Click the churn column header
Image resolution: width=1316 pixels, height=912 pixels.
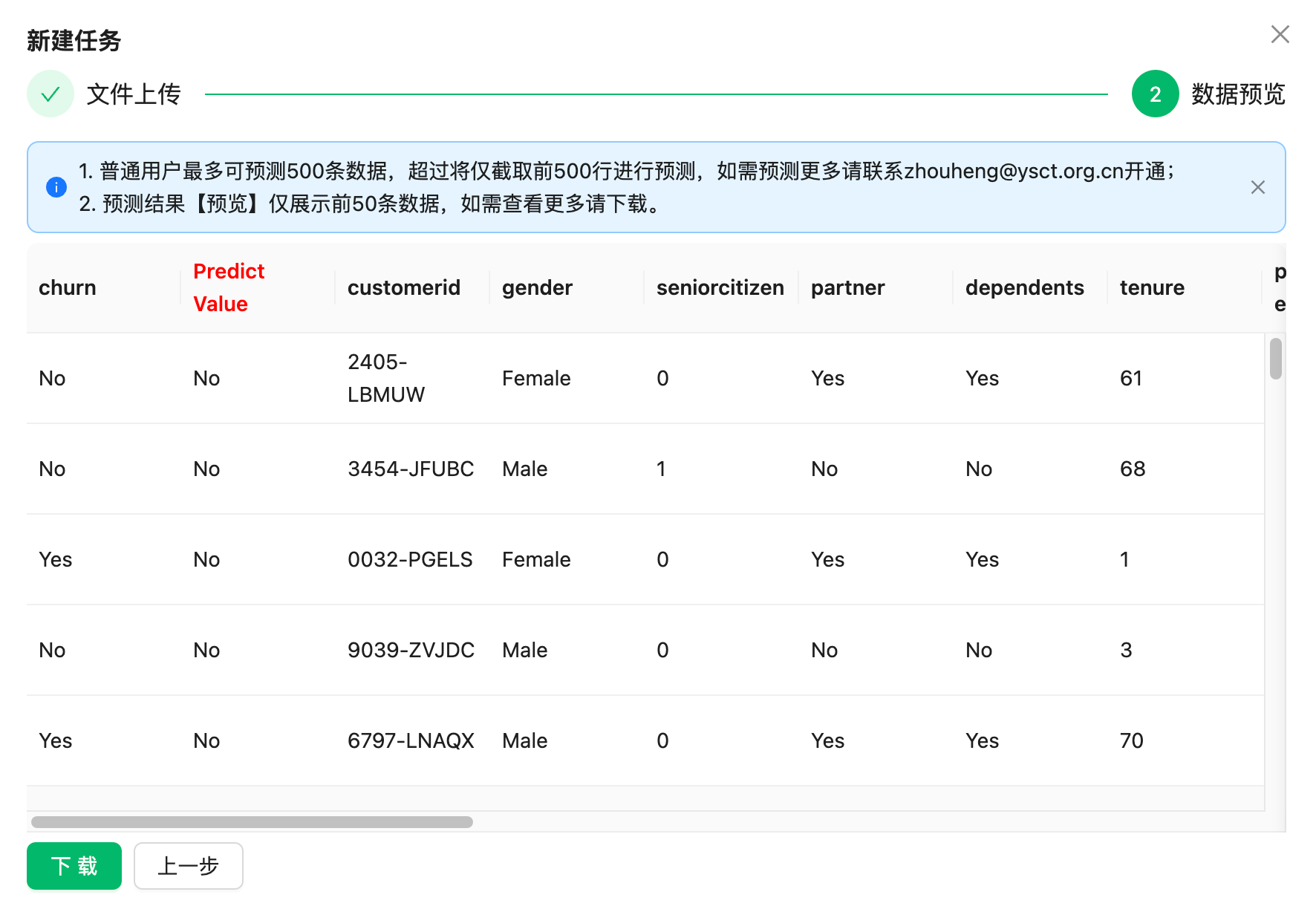(68, 287)
